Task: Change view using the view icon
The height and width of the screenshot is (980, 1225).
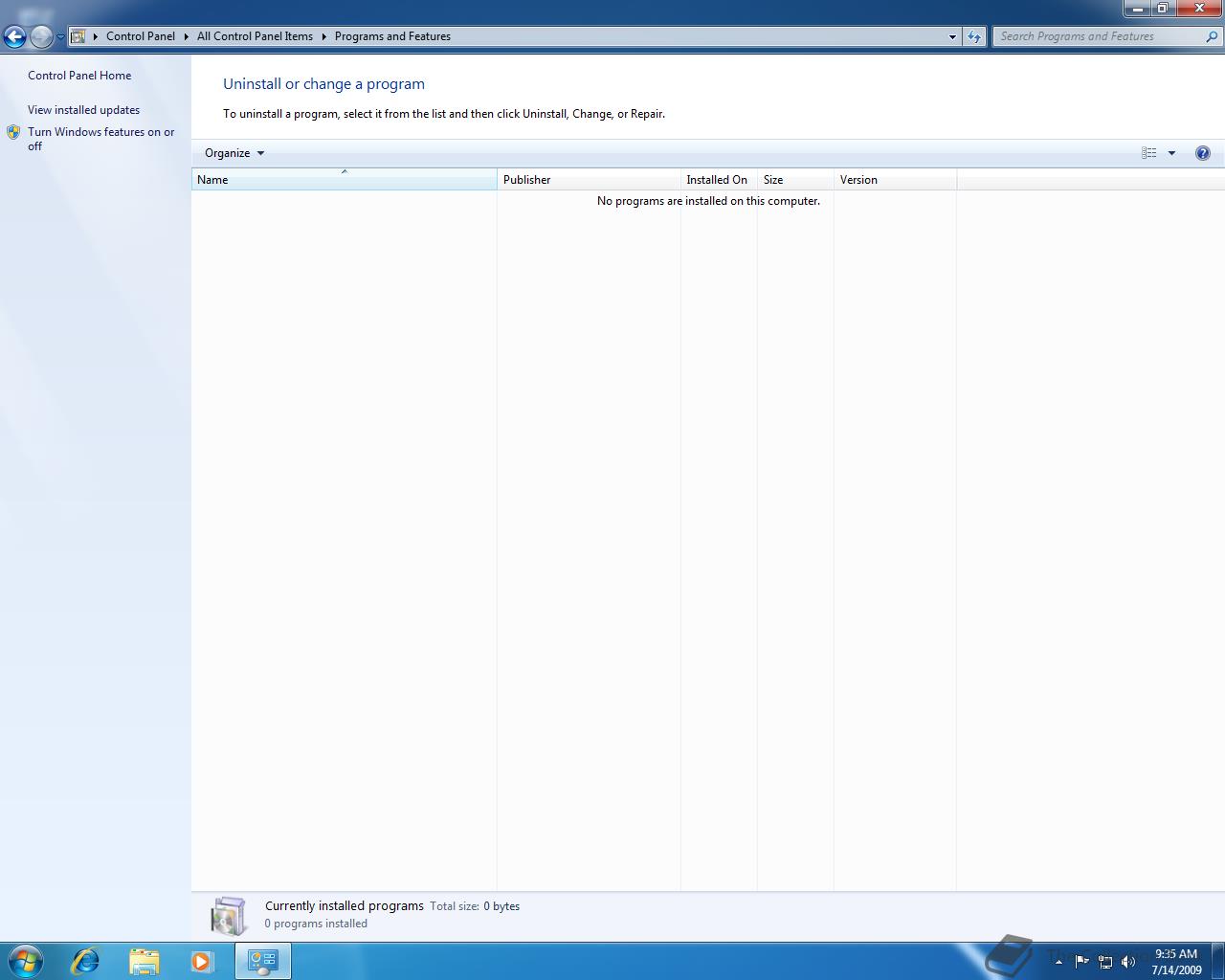Action: pyautogui.click(x=1148, y=153)
